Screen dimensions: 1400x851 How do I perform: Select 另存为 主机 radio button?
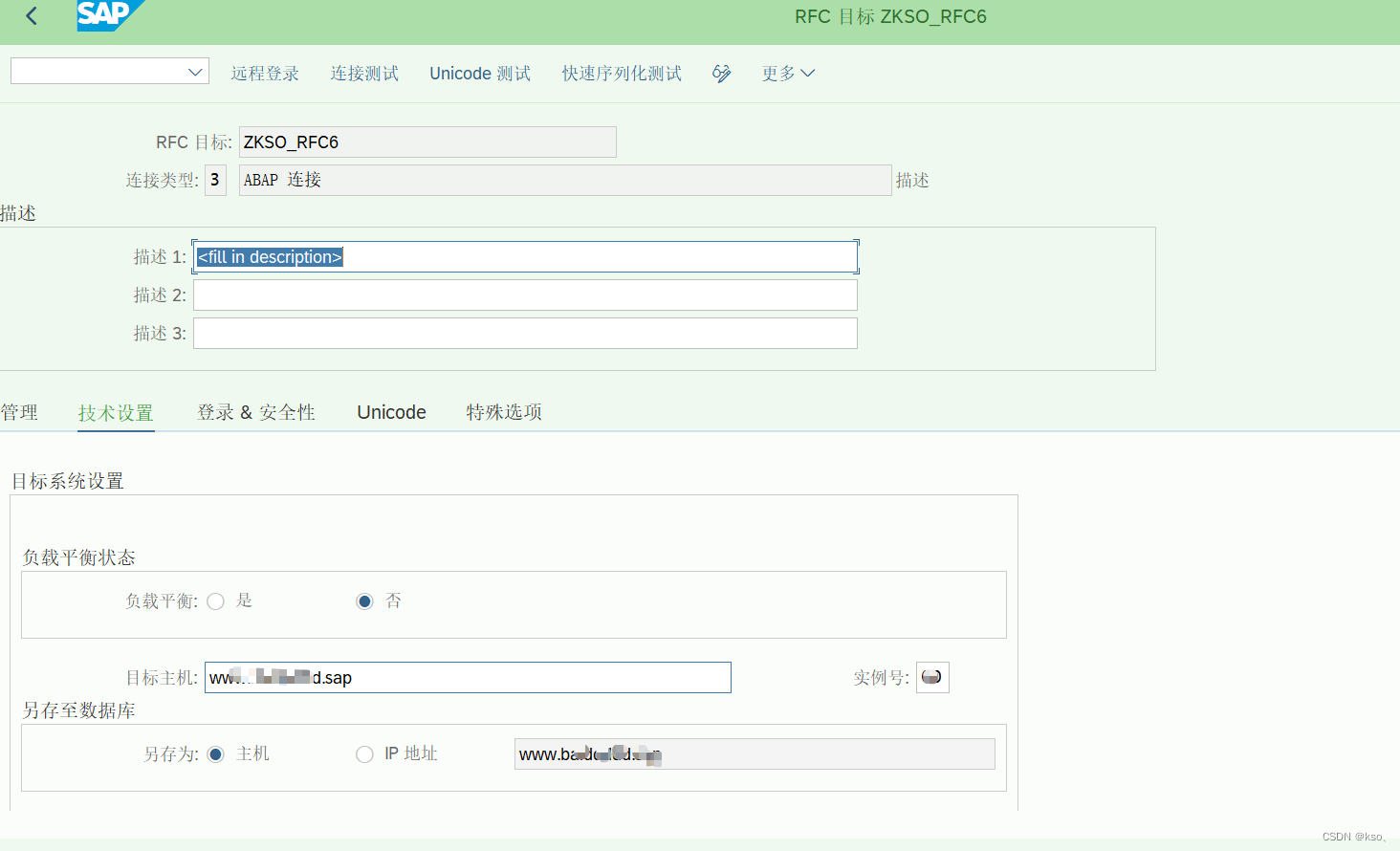(x=216, y=754)
